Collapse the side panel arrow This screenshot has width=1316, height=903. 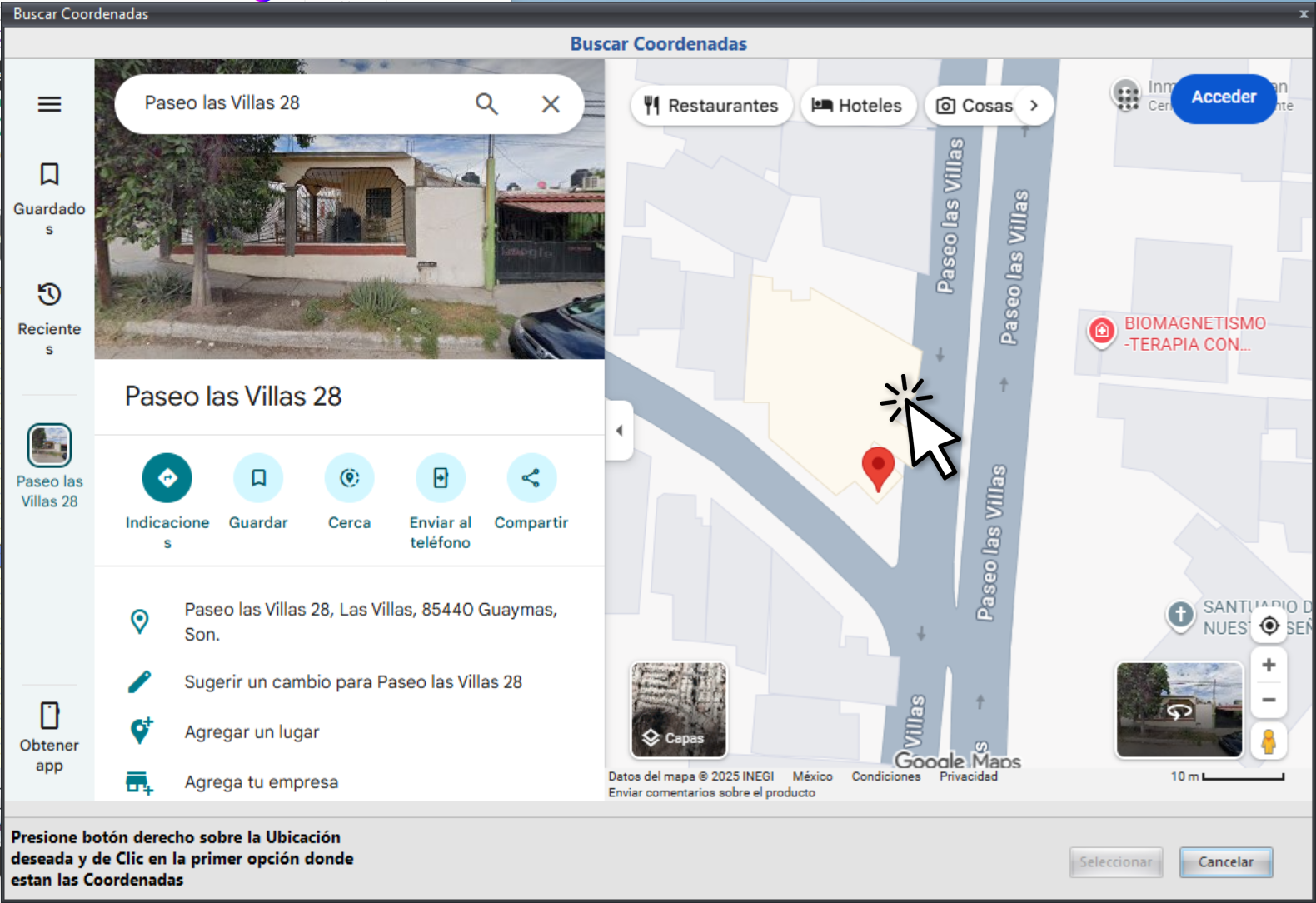pyautogui.click(x=619, y=431)
